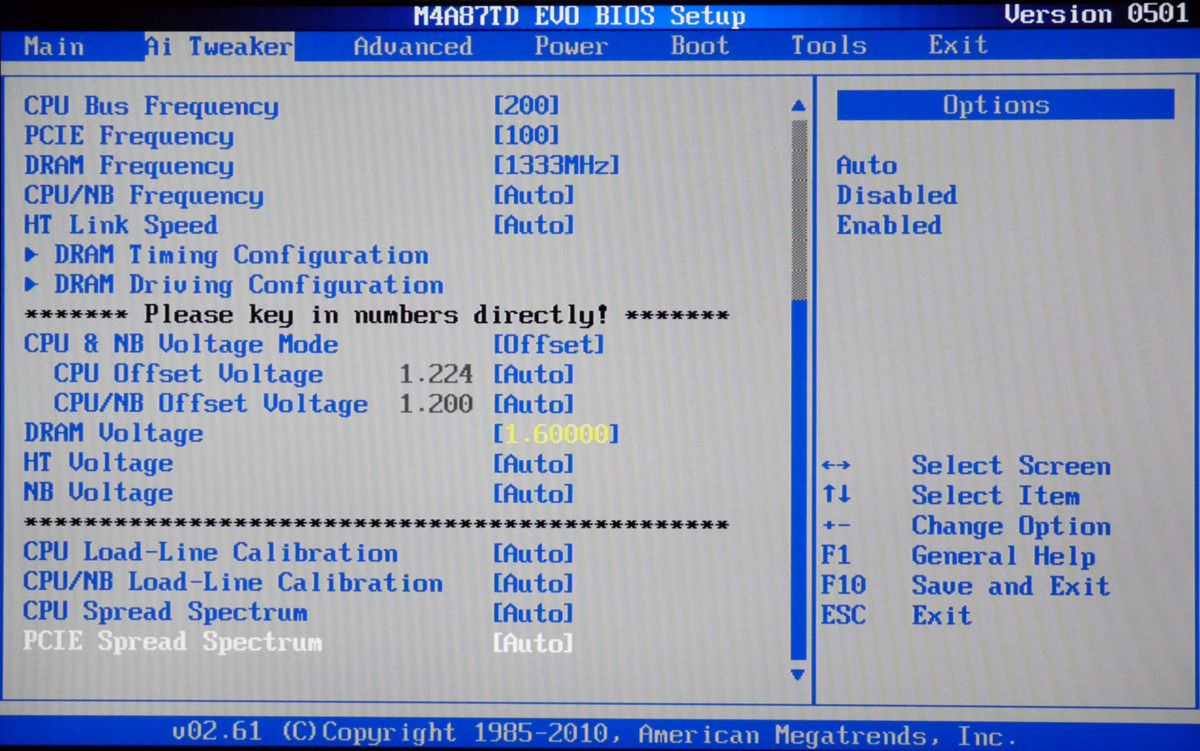Edit CPU Offset Voltage [Auto] field
Viewport: 1200px width, 751px height.
(x=534, y=375)
